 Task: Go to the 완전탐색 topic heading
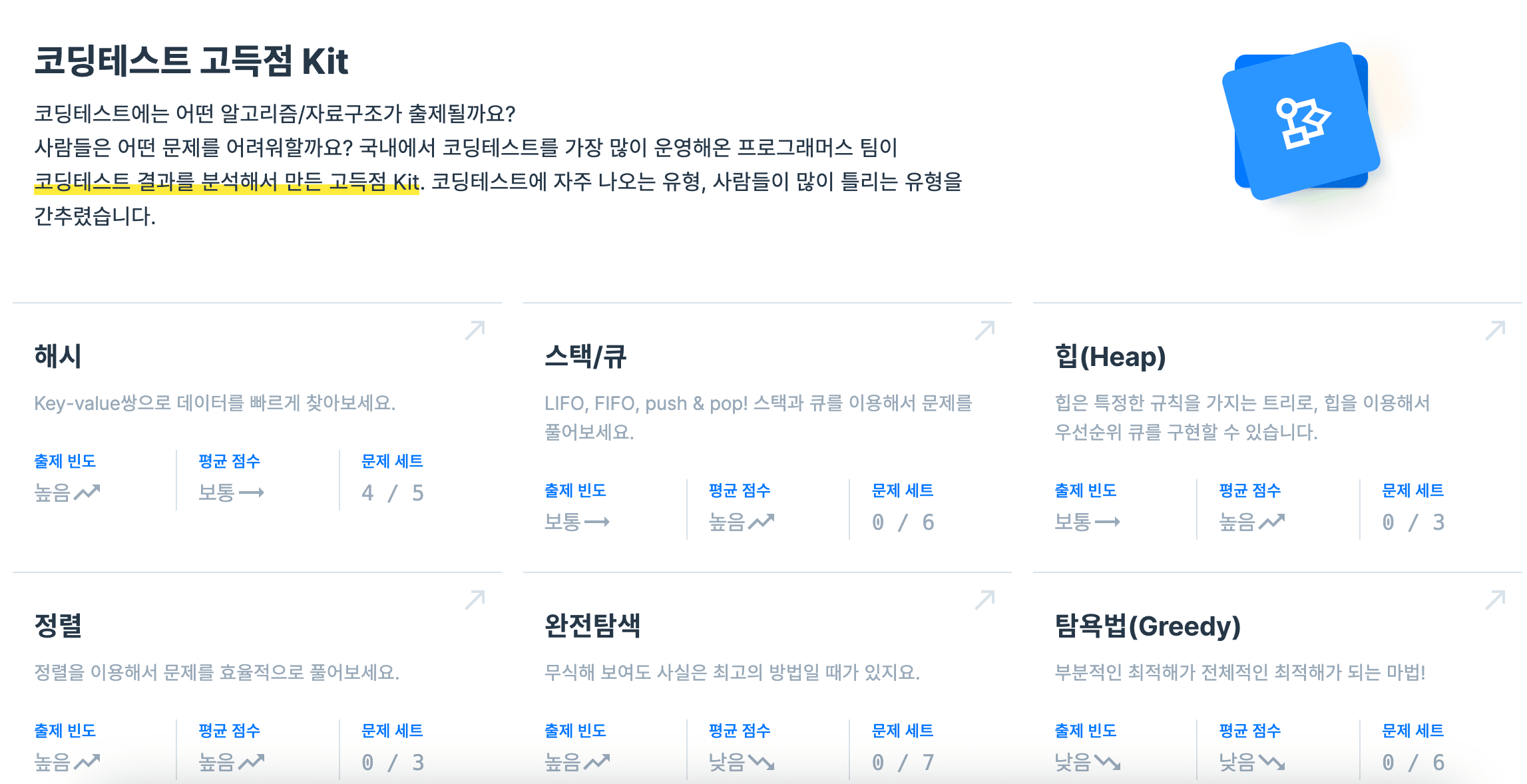pyautogui.click(x=592, y=626)
